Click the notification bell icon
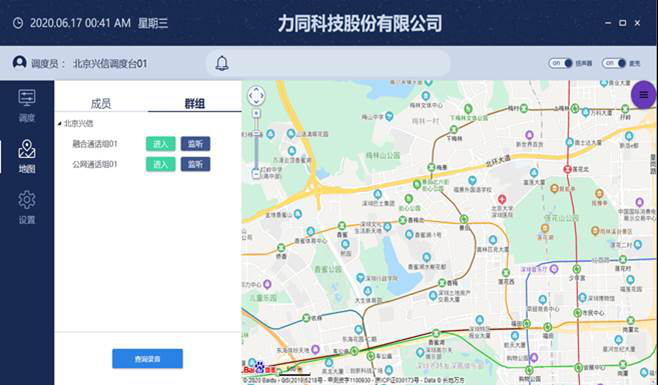The image size is (658, 385). coord(222,63)
